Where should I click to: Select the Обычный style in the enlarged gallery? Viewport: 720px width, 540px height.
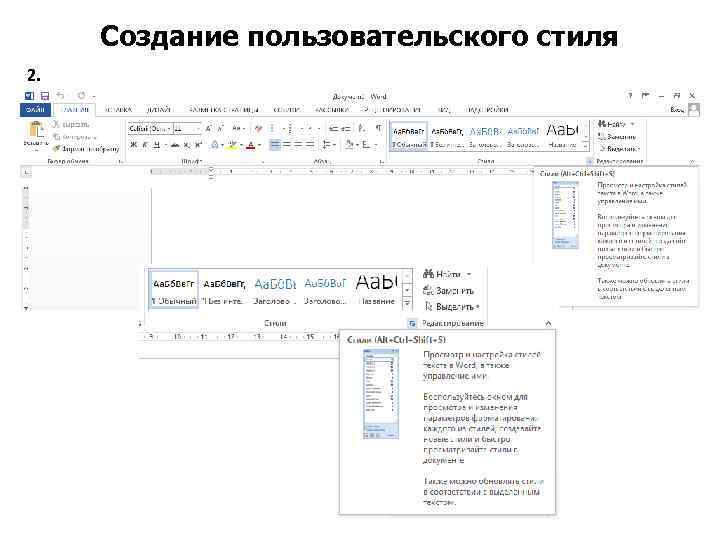pos(174,289)
